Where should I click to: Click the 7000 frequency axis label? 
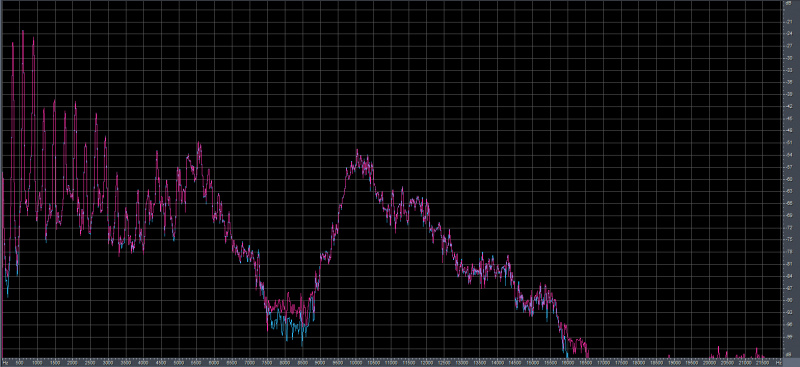[x=249, y=363]
